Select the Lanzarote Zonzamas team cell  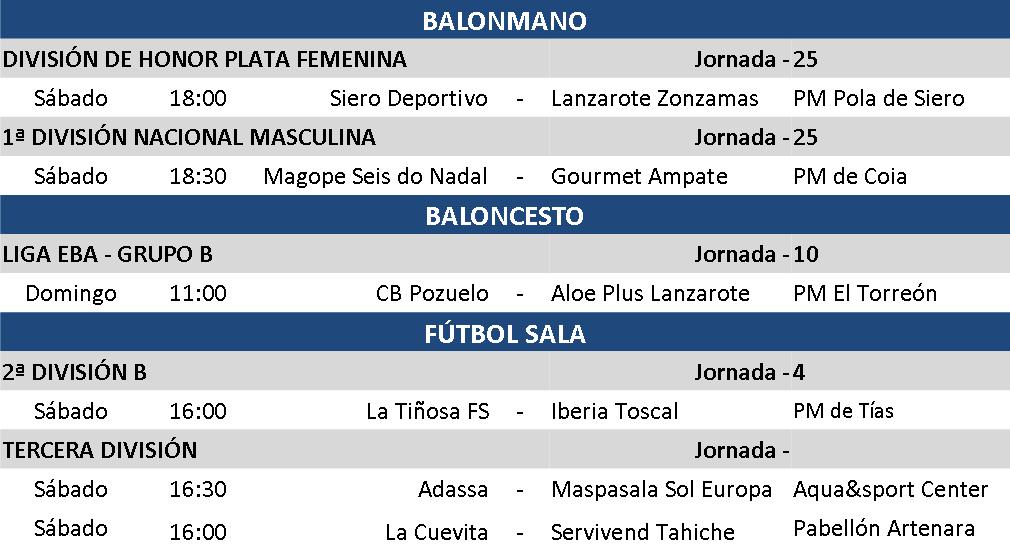tap(655, 98)
